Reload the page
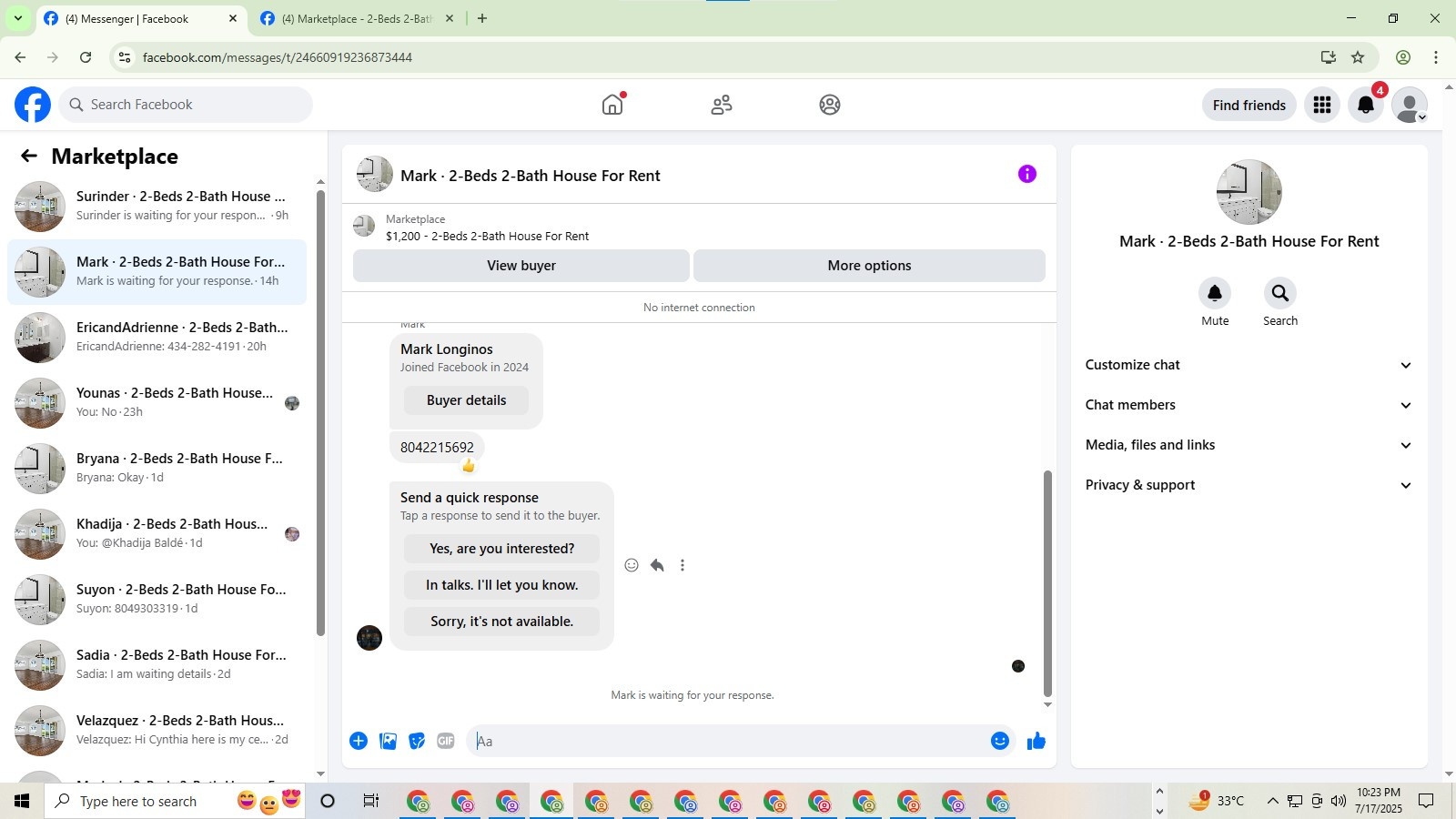Screen dimensions: 1456x819 click(86, 57)
